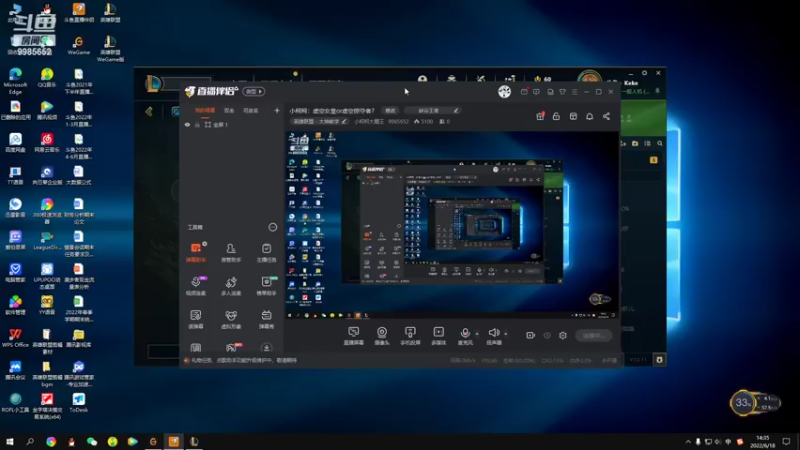
Task: Open the PK tool in toolbox
Action: (232, 347)
